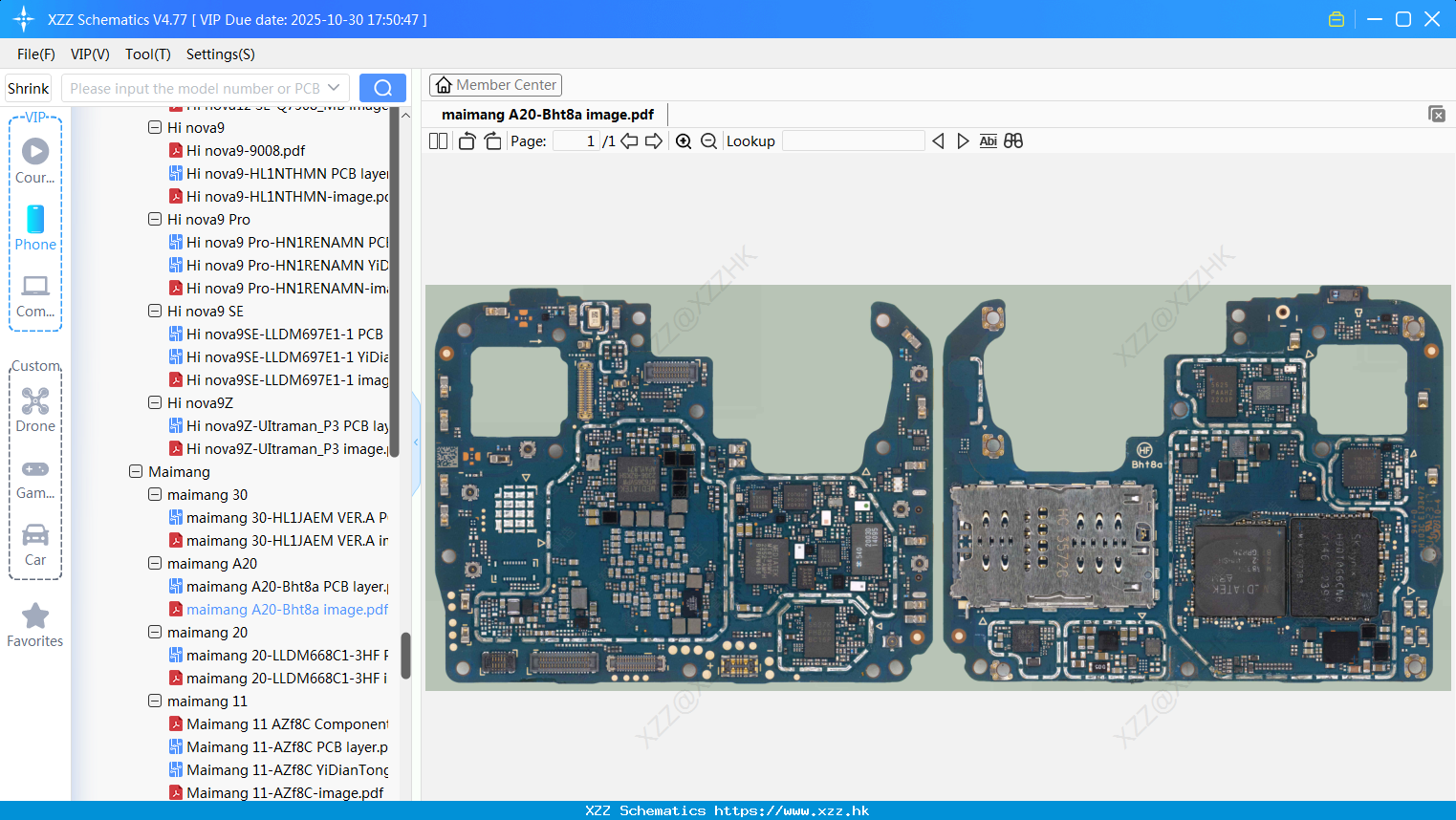
Task: Click the file tree vertical scrollbar thumb
Action: point(405,656)
